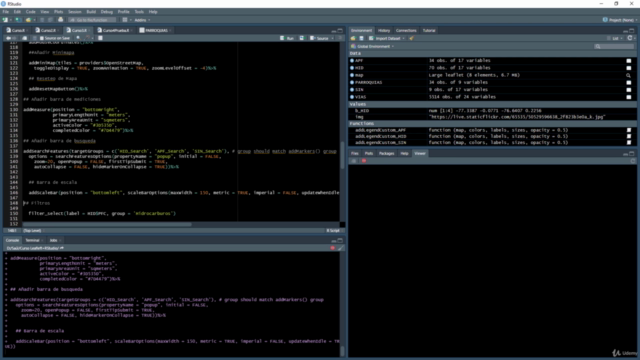This screenshot has height=360, width=640.
Task: Open the Connections tab
Action: coord(406,30)
